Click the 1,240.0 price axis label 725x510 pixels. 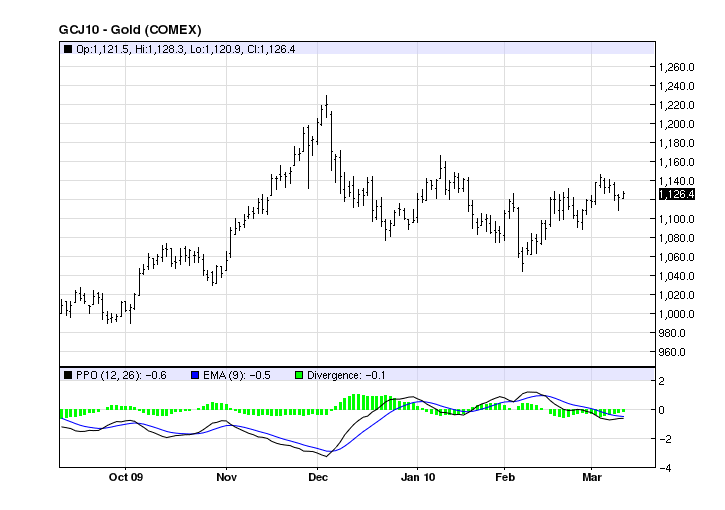tap(676, 86)
